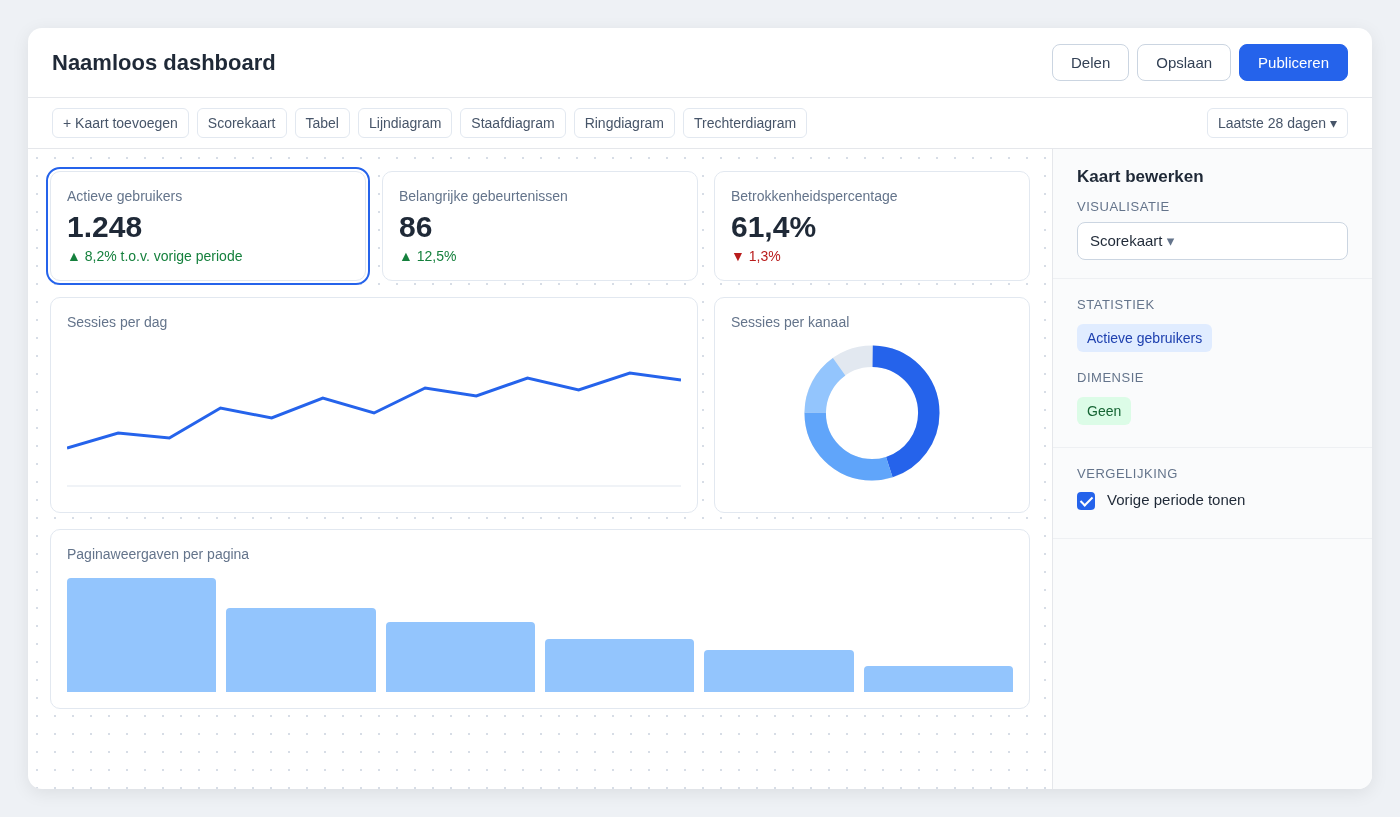Click the Opslaan button

pos(1184,62)
